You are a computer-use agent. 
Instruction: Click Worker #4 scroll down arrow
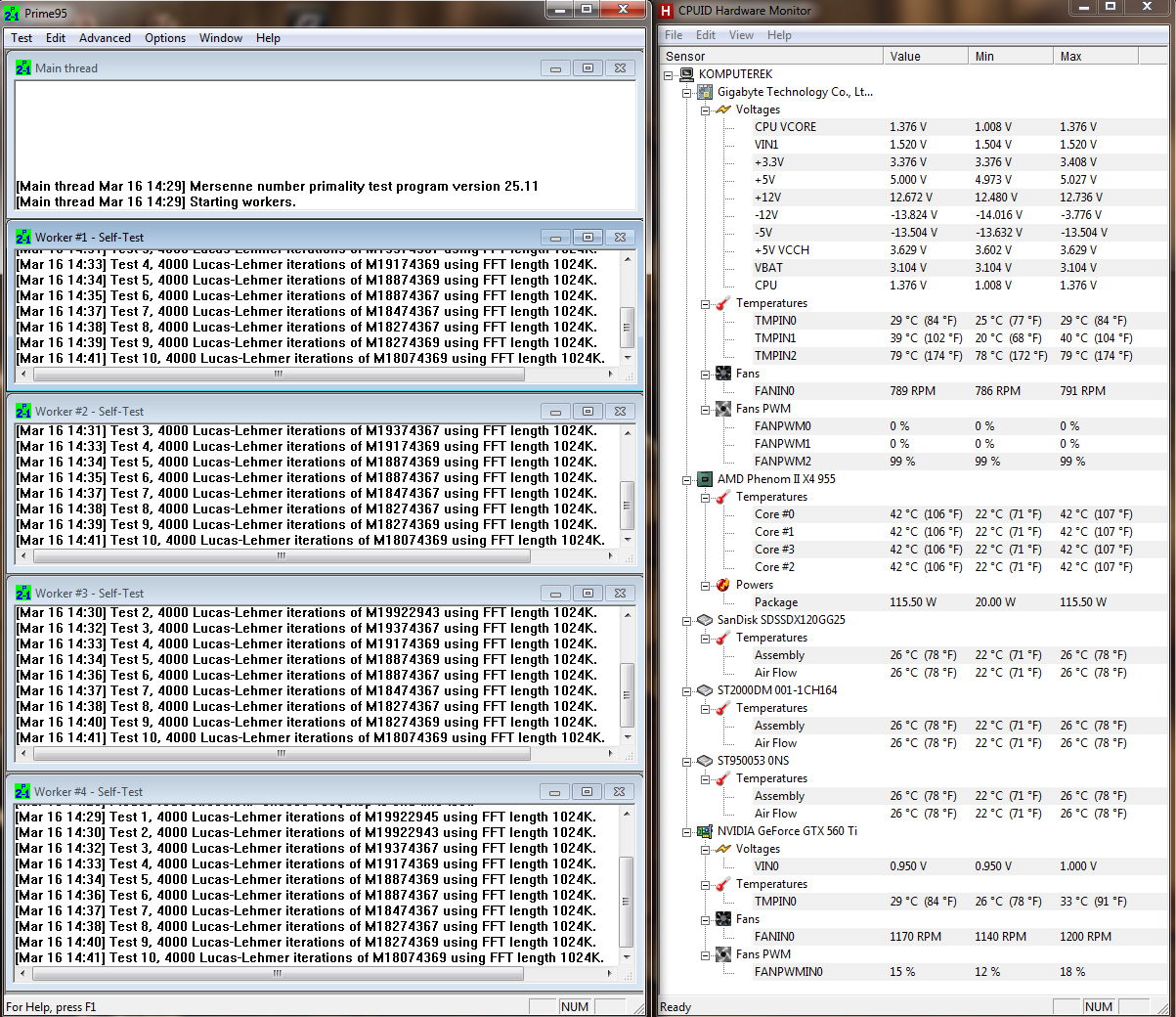[627, 957]
